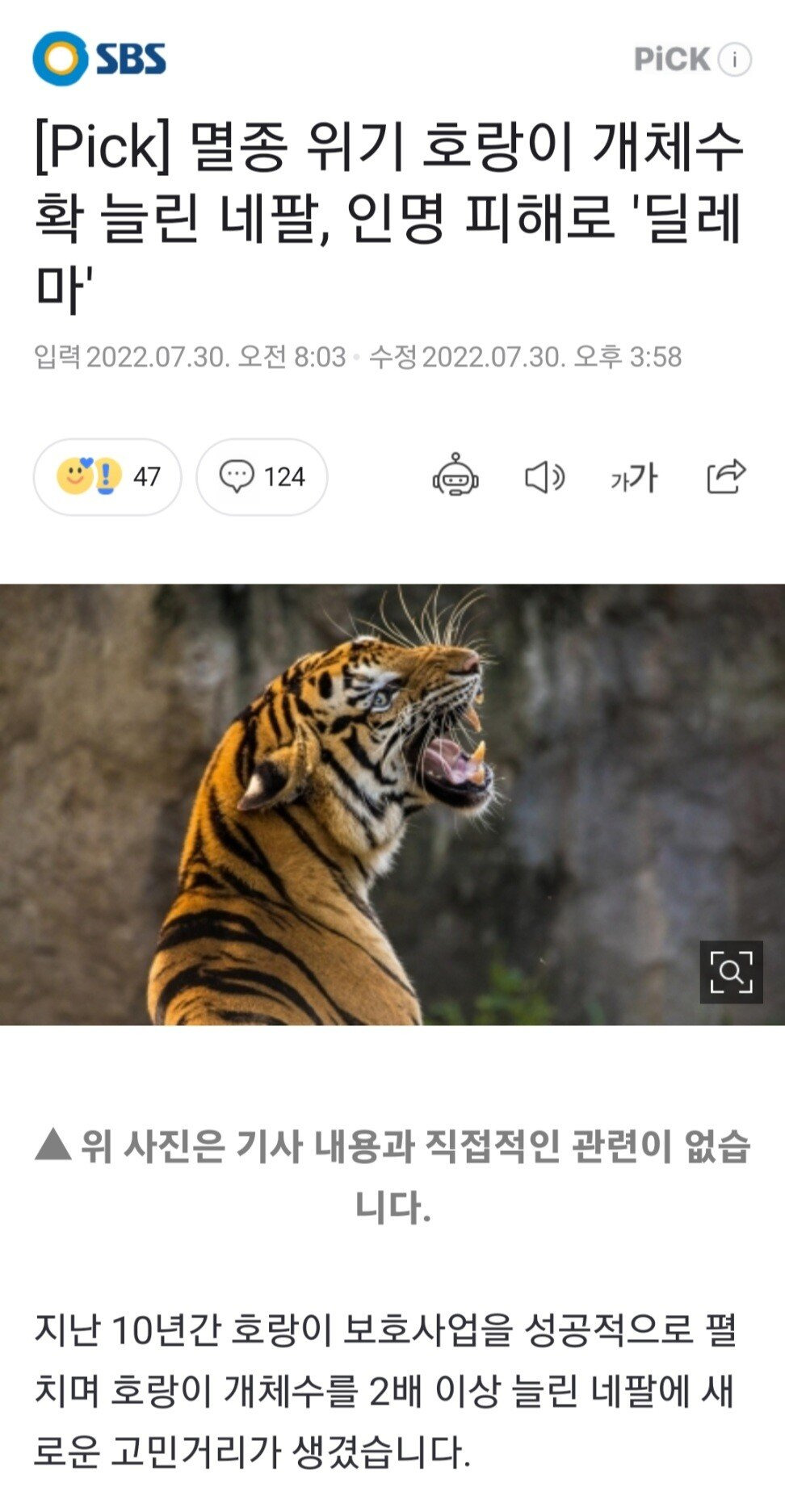Tap the speech bubble comment icon

237,476
